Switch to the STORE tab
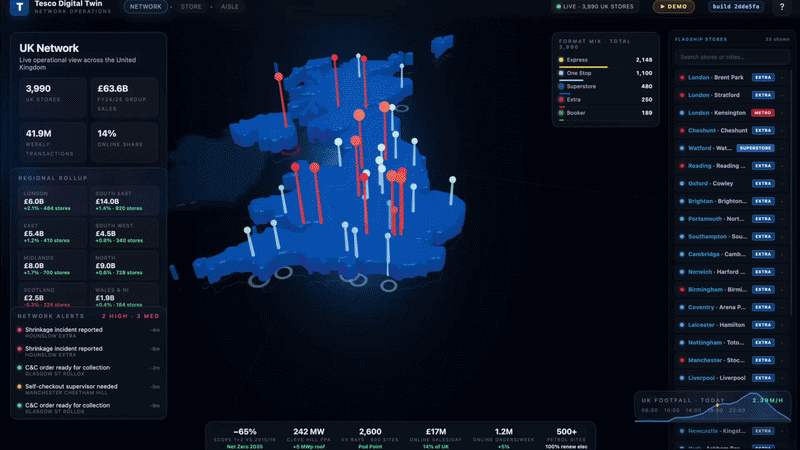Screen dimensions: 800x450 pyautogui.click(x=191, y=7)
